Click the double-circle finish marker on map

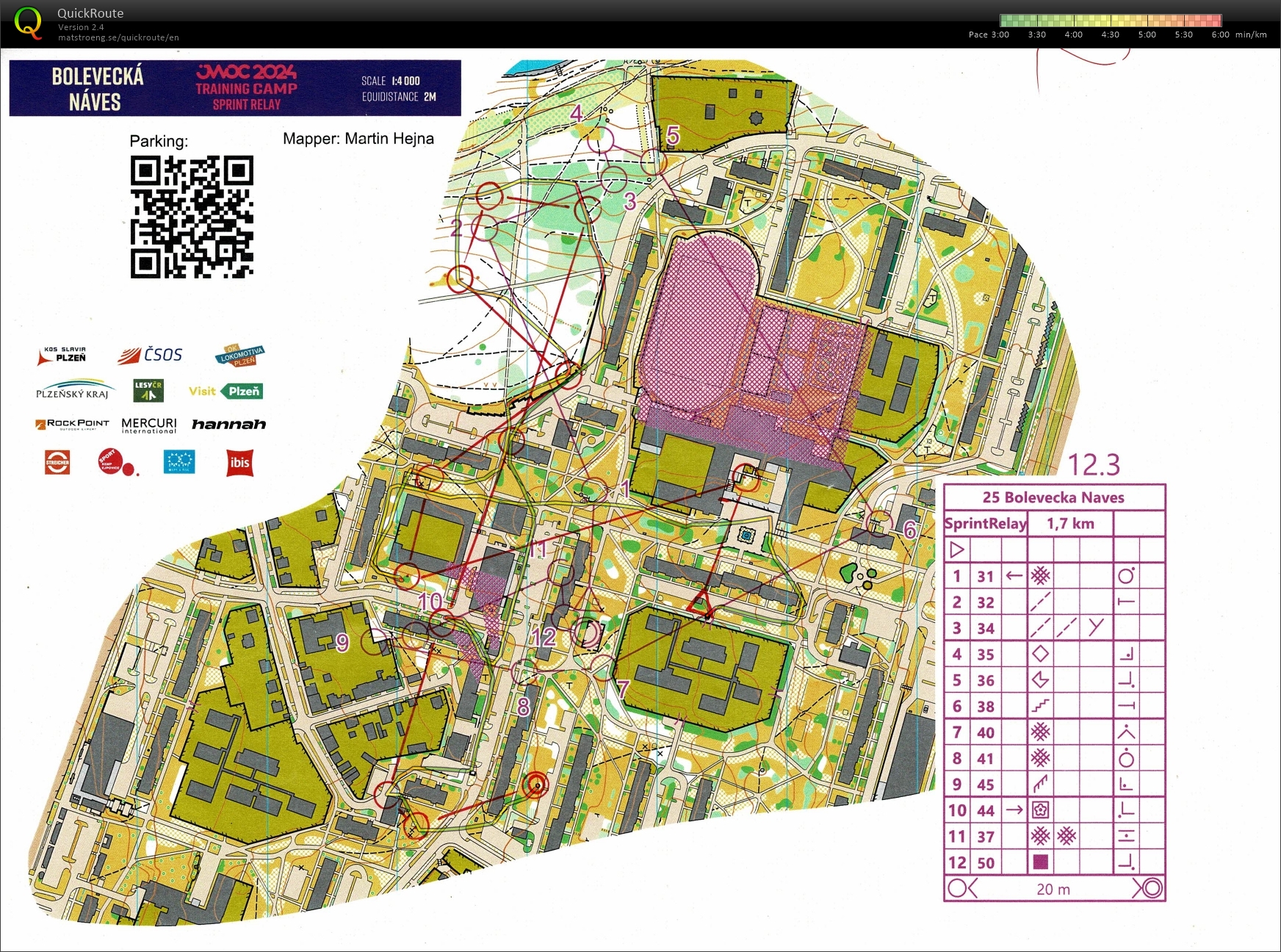coord(537,786)
